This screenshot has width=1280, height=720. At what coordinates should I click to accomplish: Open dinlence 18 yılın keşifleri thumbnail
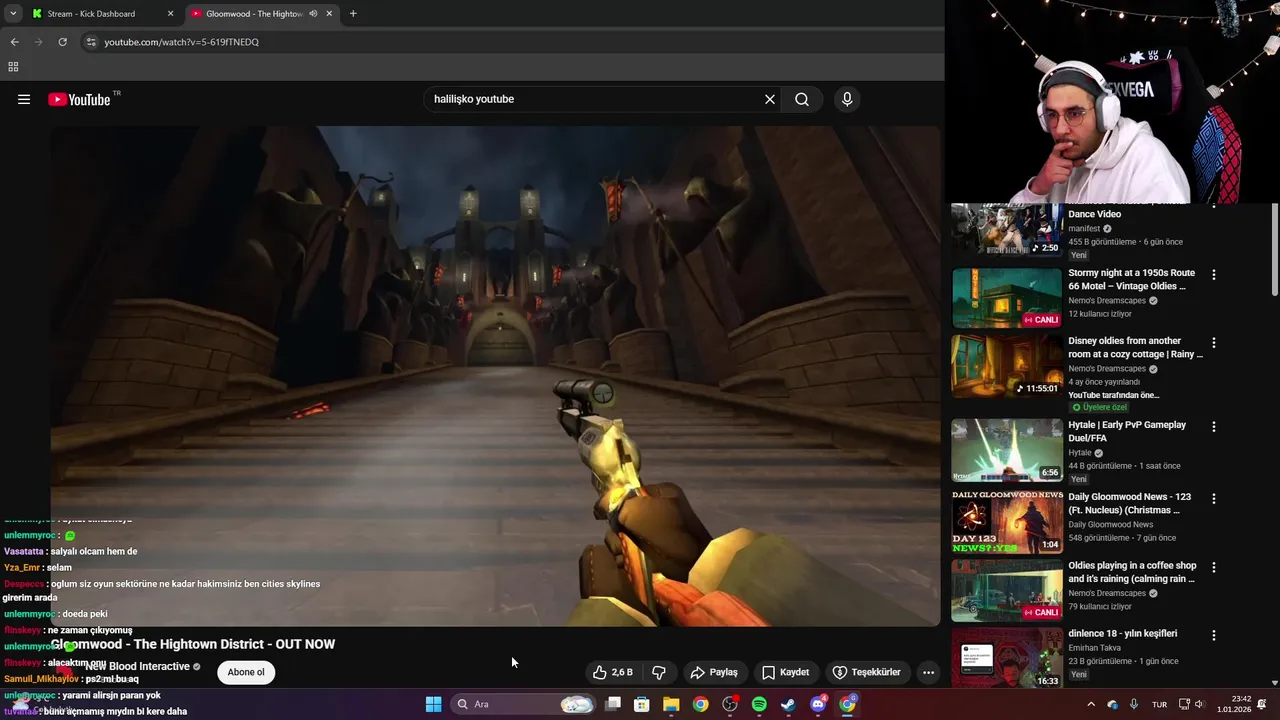pyautogui.click(x=1007, y=658)
